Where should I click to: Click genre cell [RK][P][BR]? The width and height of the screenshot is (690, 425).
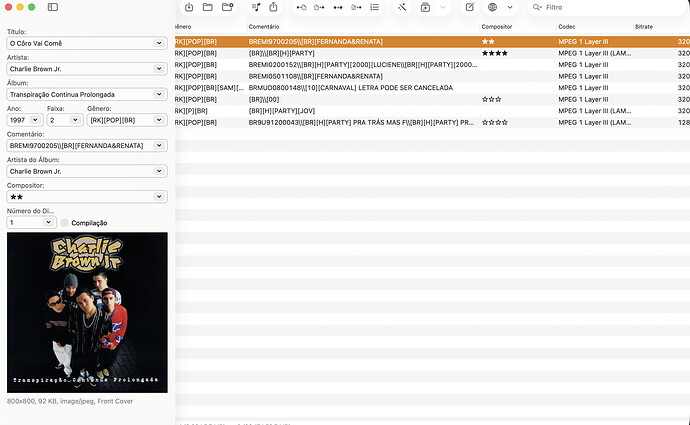click(x=191, y=111)
